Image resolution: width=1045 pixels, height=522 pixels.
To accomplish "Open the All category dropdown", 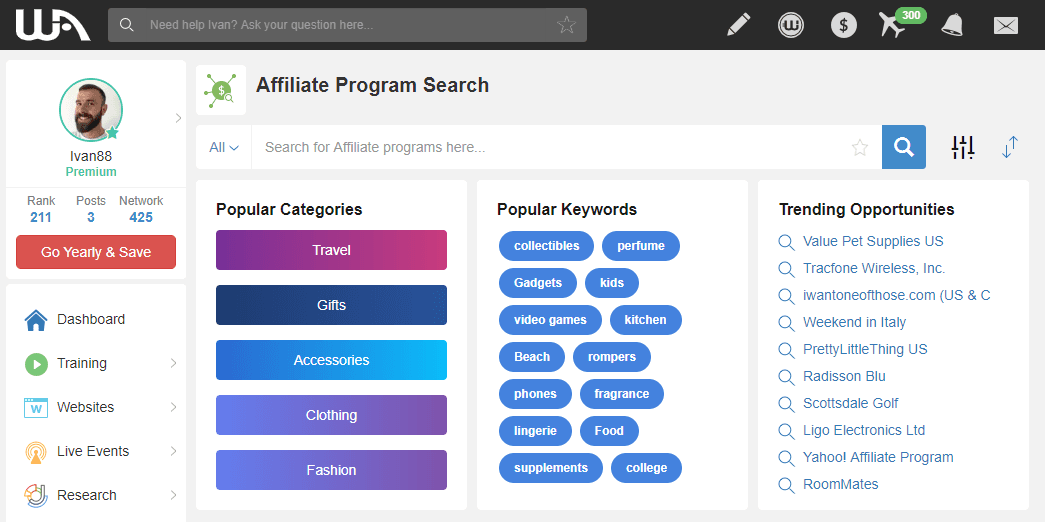I will [x=224, y=147].
